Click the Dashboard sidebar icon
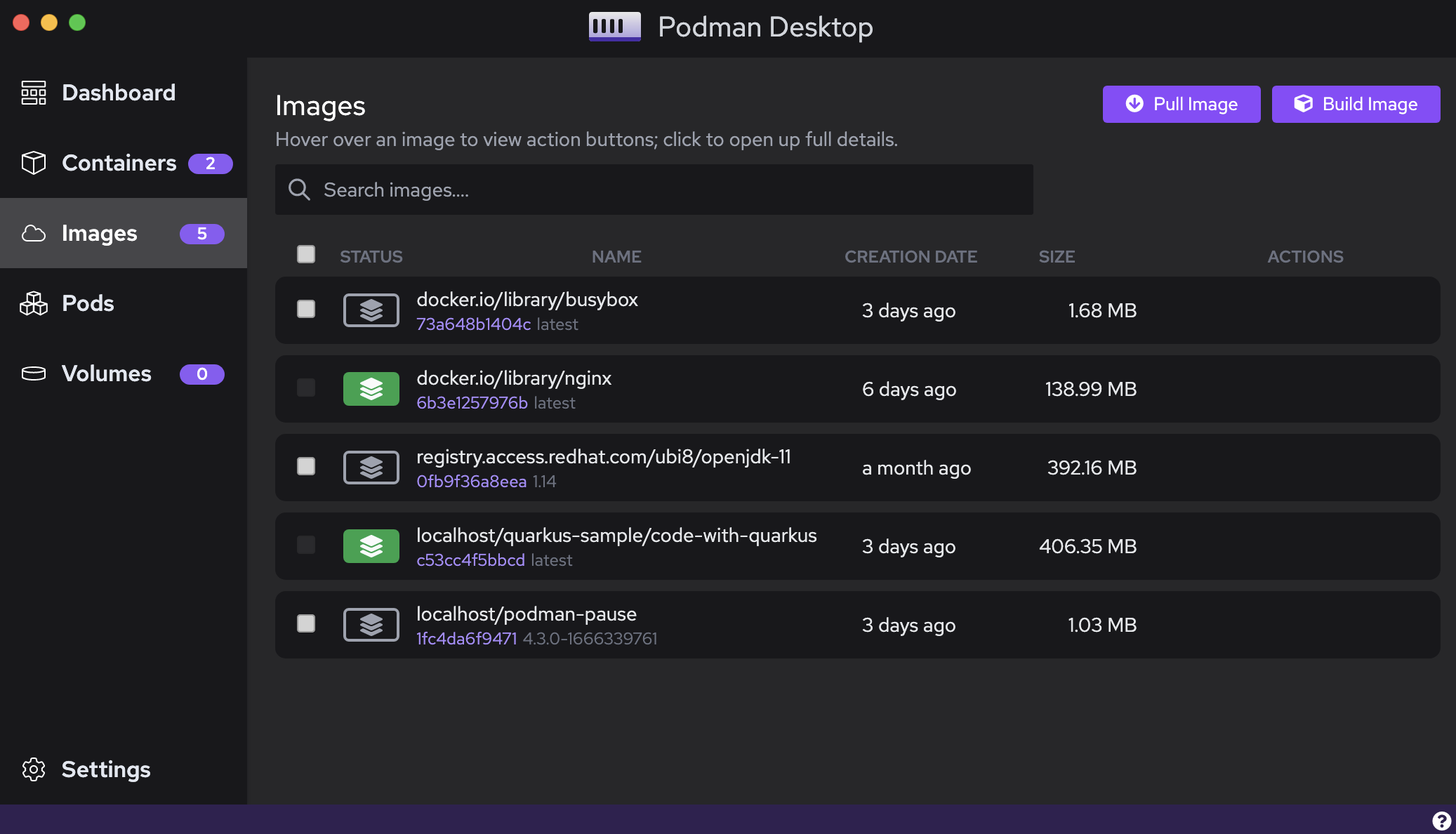 [x=34, y=93]
